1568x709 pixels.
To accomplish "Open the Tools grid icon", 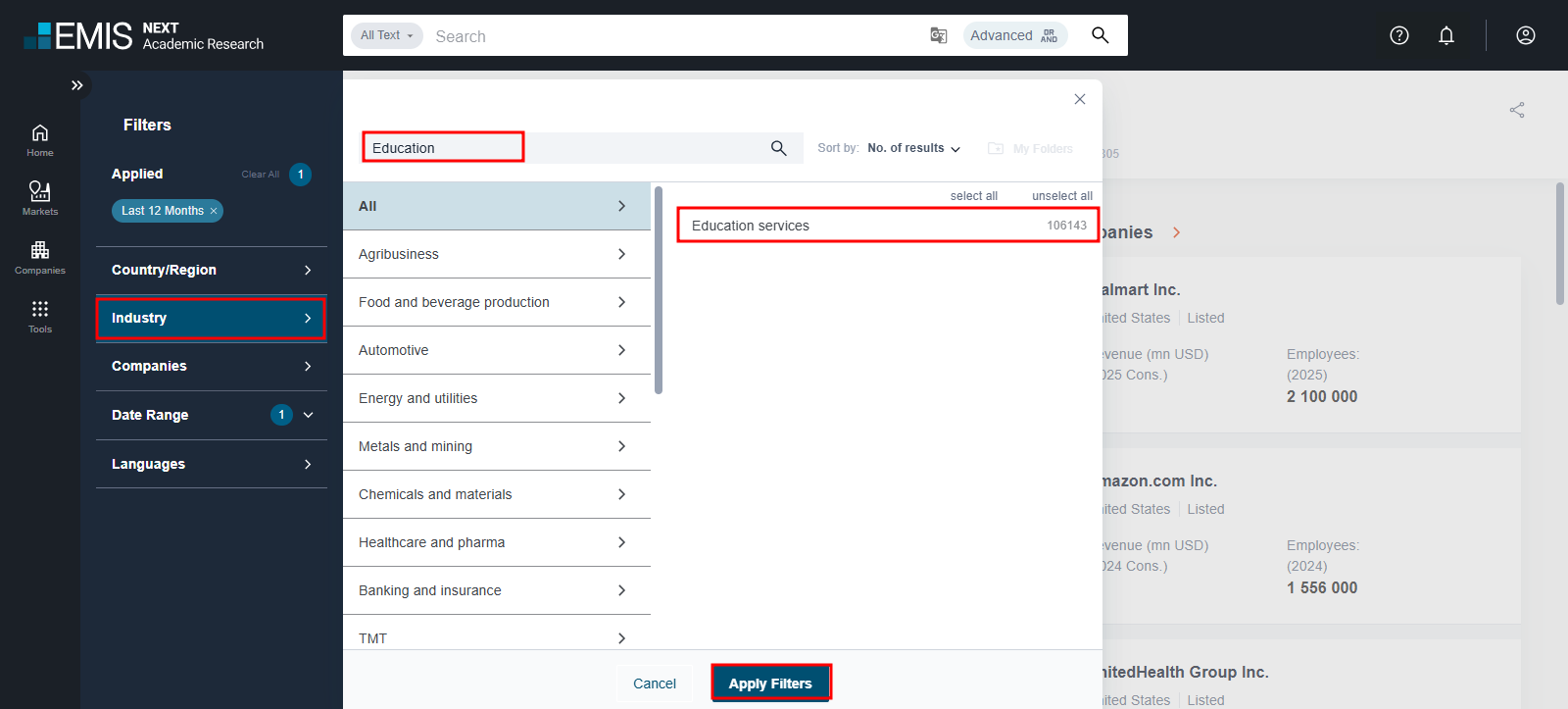I will (x=40, y=315).
